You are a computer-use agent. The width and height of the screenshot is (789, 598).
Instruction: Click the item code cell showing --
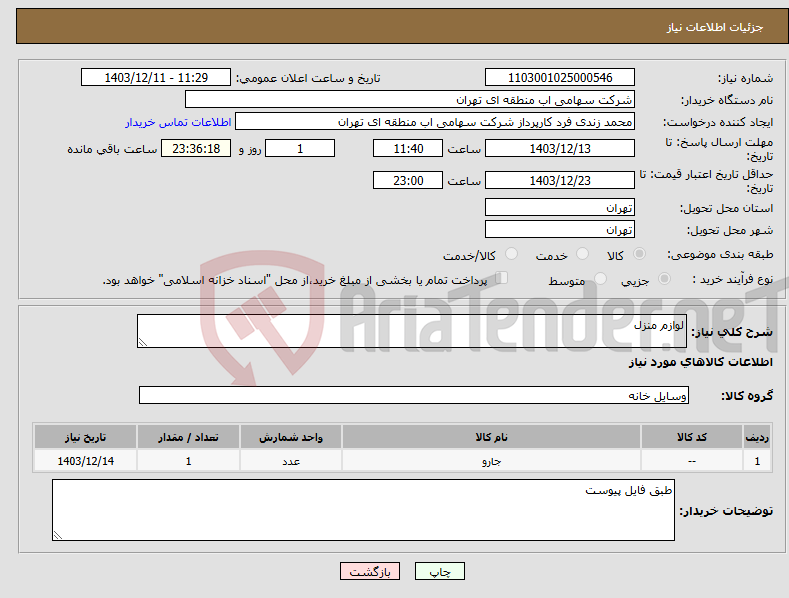(692, 461)
